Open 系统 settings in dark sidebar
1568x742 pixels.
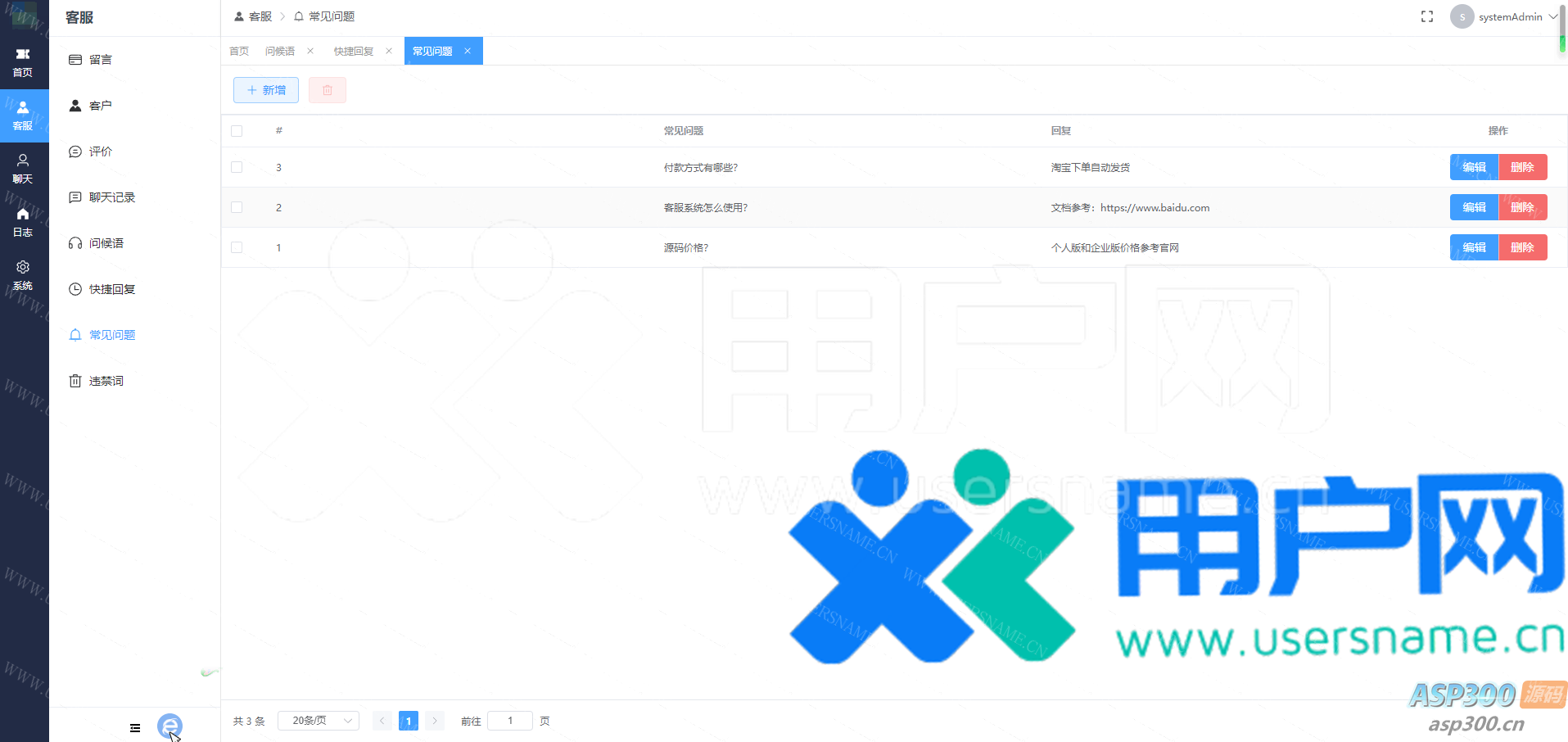(x=23, y=275)
